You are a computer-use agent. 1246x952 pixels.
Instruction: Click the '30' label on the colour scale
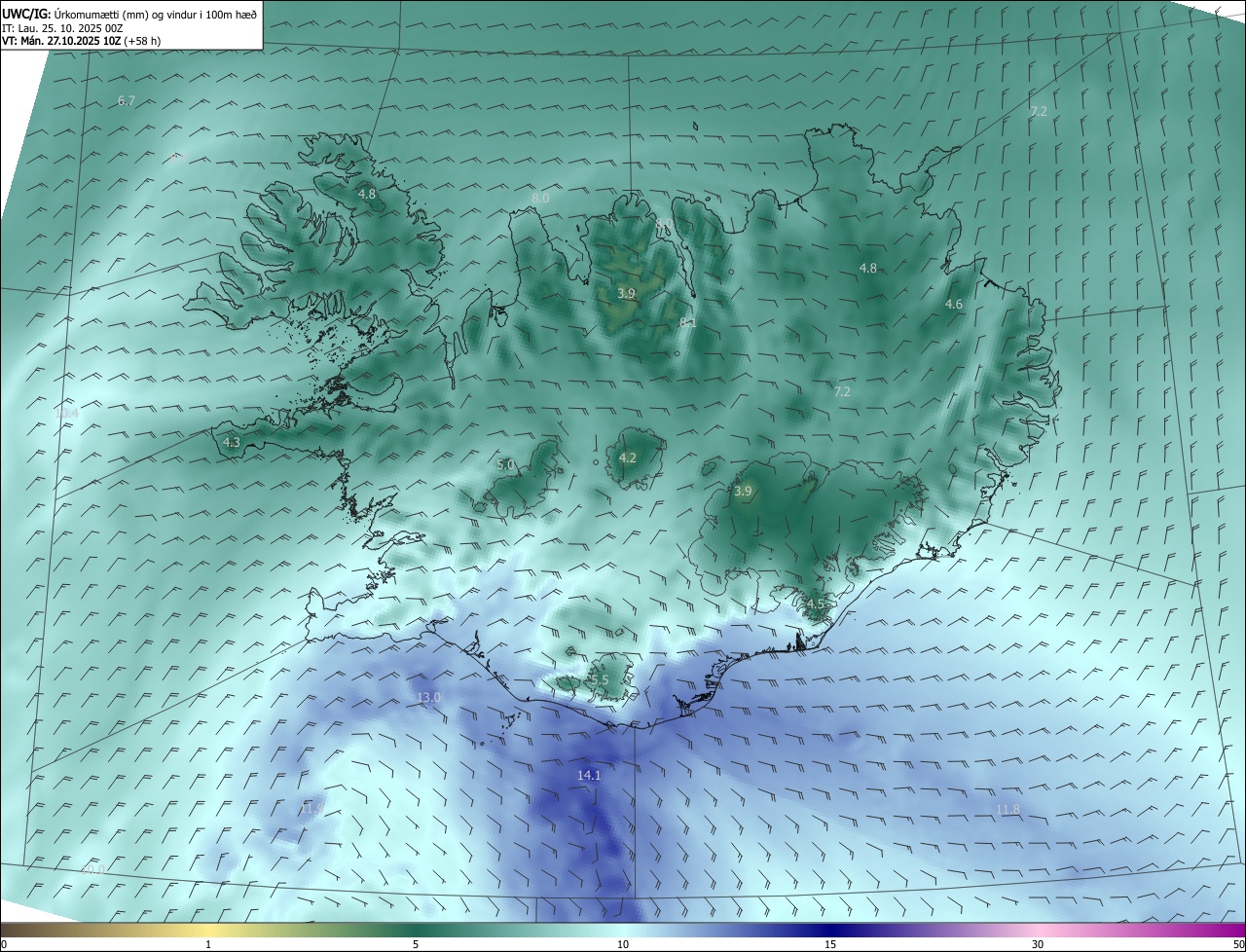click(x=1038, y=945)
